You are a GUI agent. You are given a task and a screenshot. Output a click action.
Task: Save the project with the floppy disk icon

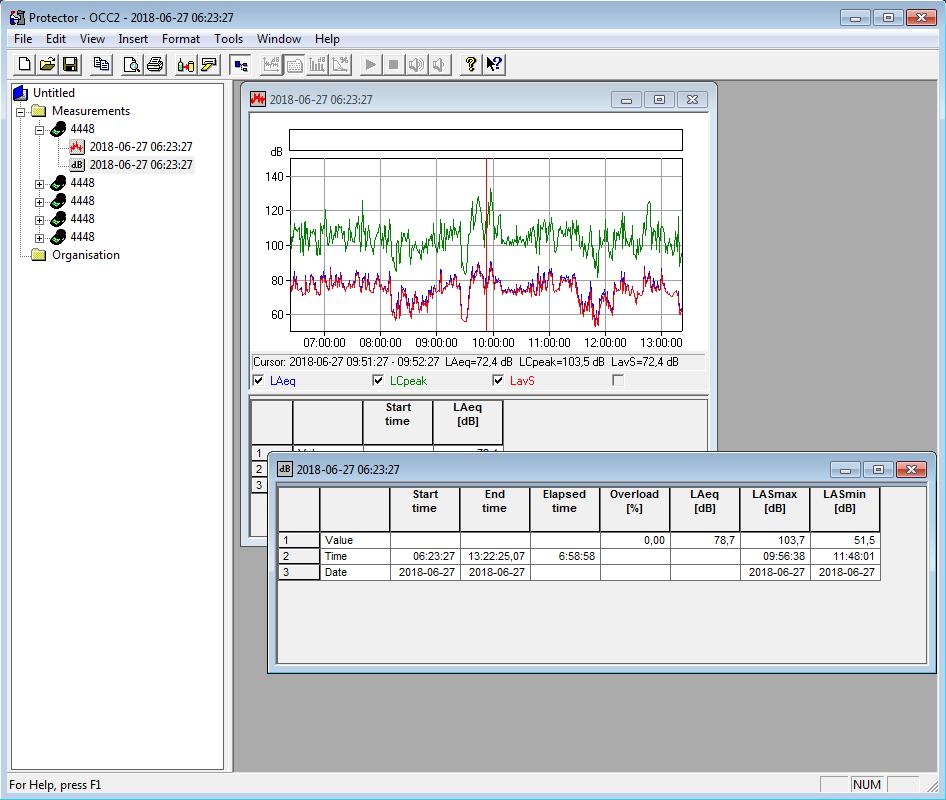71,64
